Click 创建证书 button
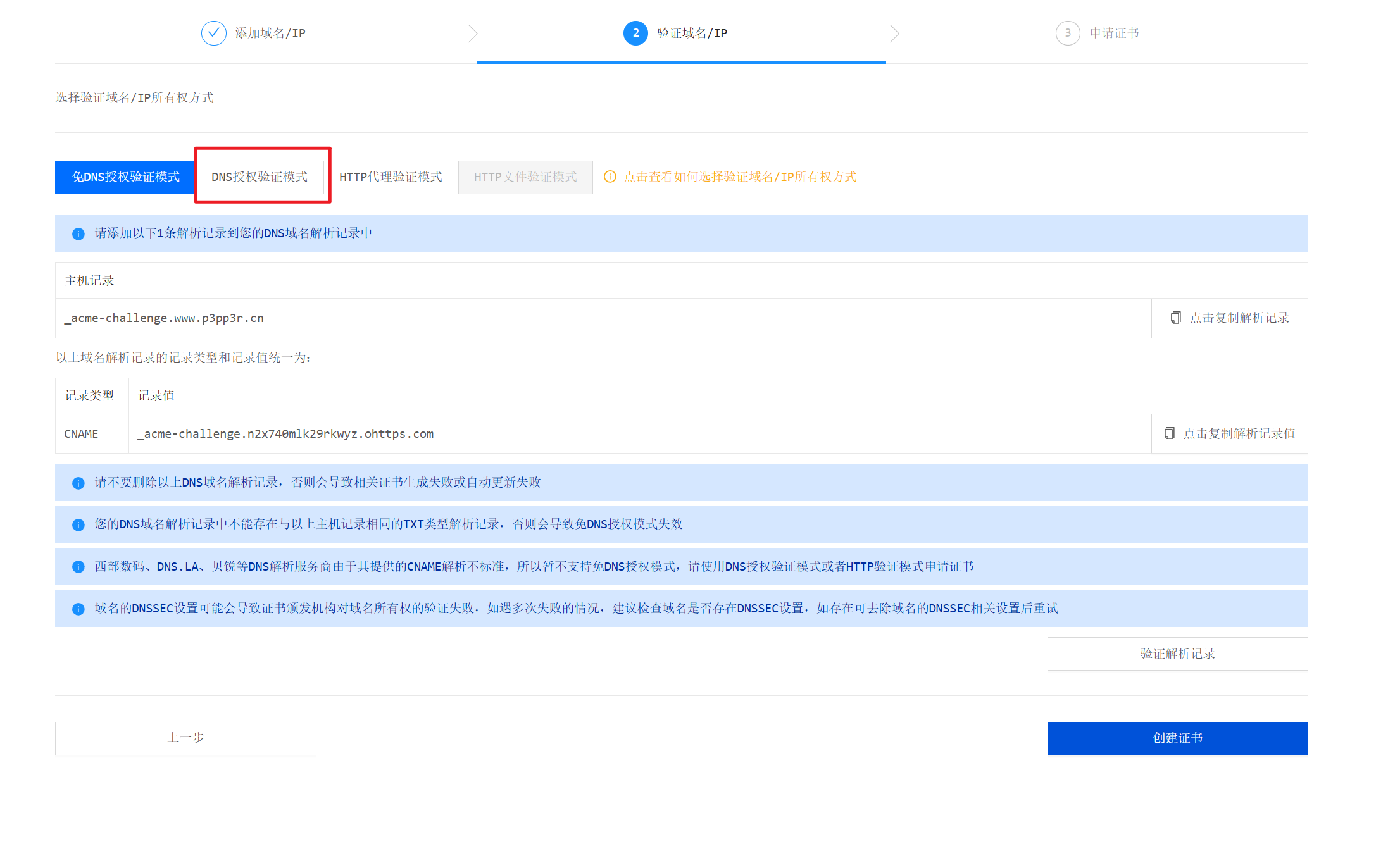 pyautogui.click(x=1177, y=738)
